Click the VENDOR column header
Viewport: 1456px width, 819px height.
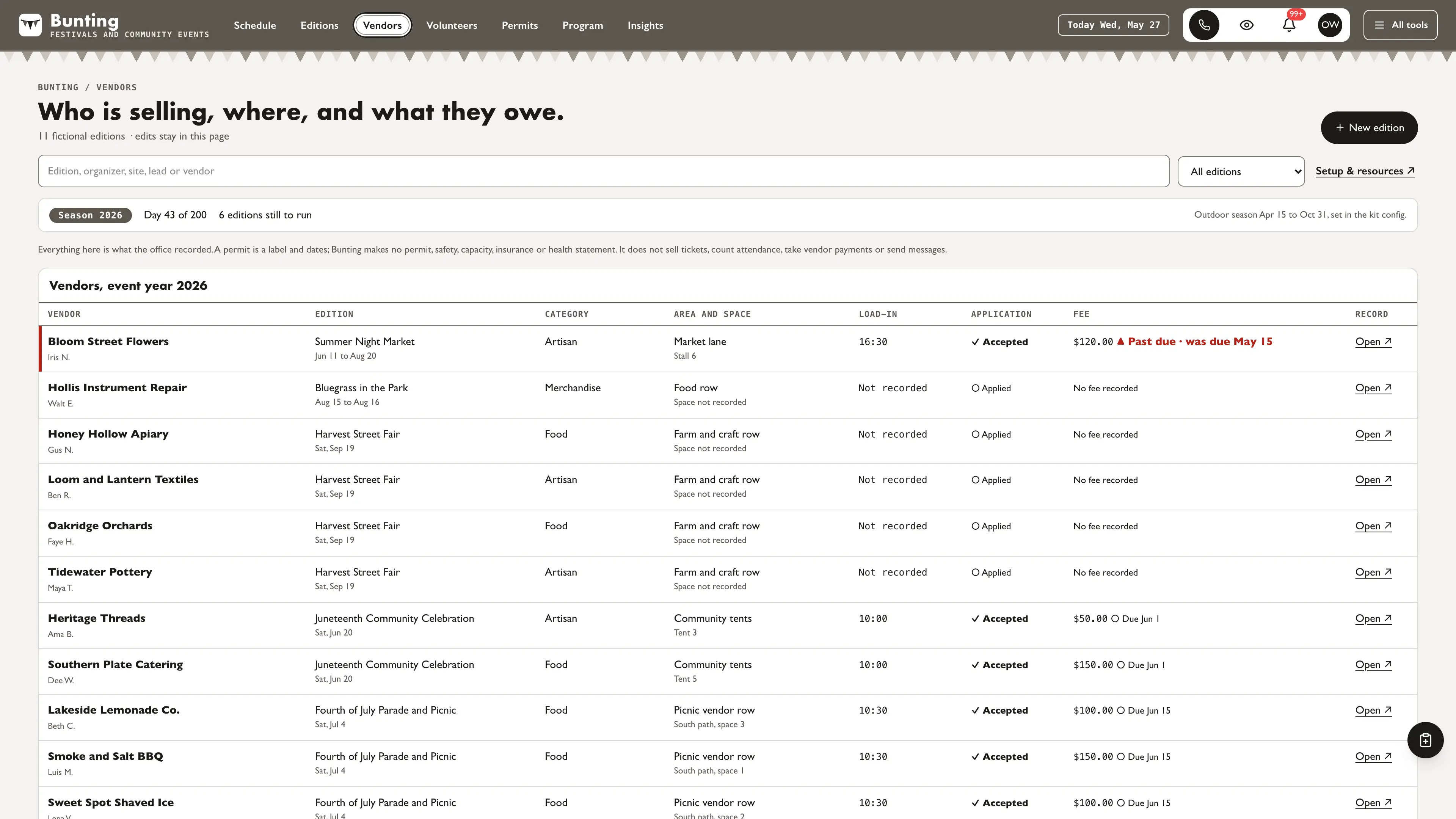pos(64,314)
